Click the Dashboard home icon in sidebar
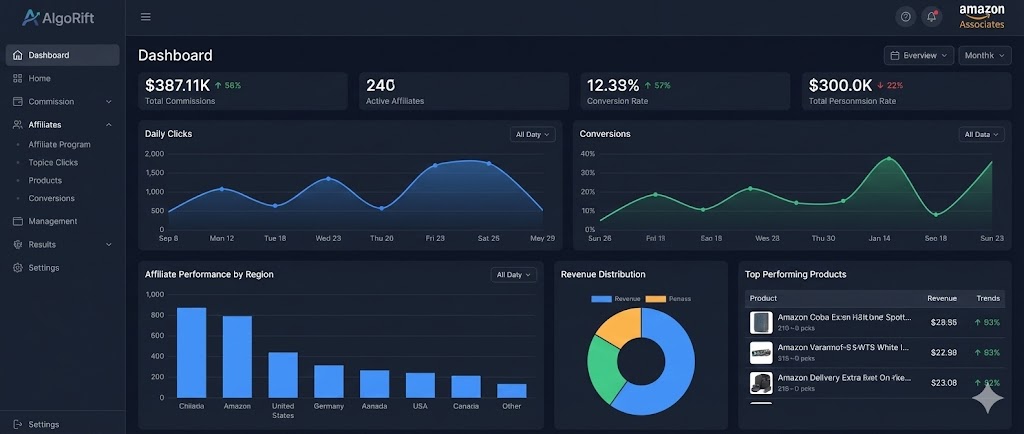 pos(18,55)
